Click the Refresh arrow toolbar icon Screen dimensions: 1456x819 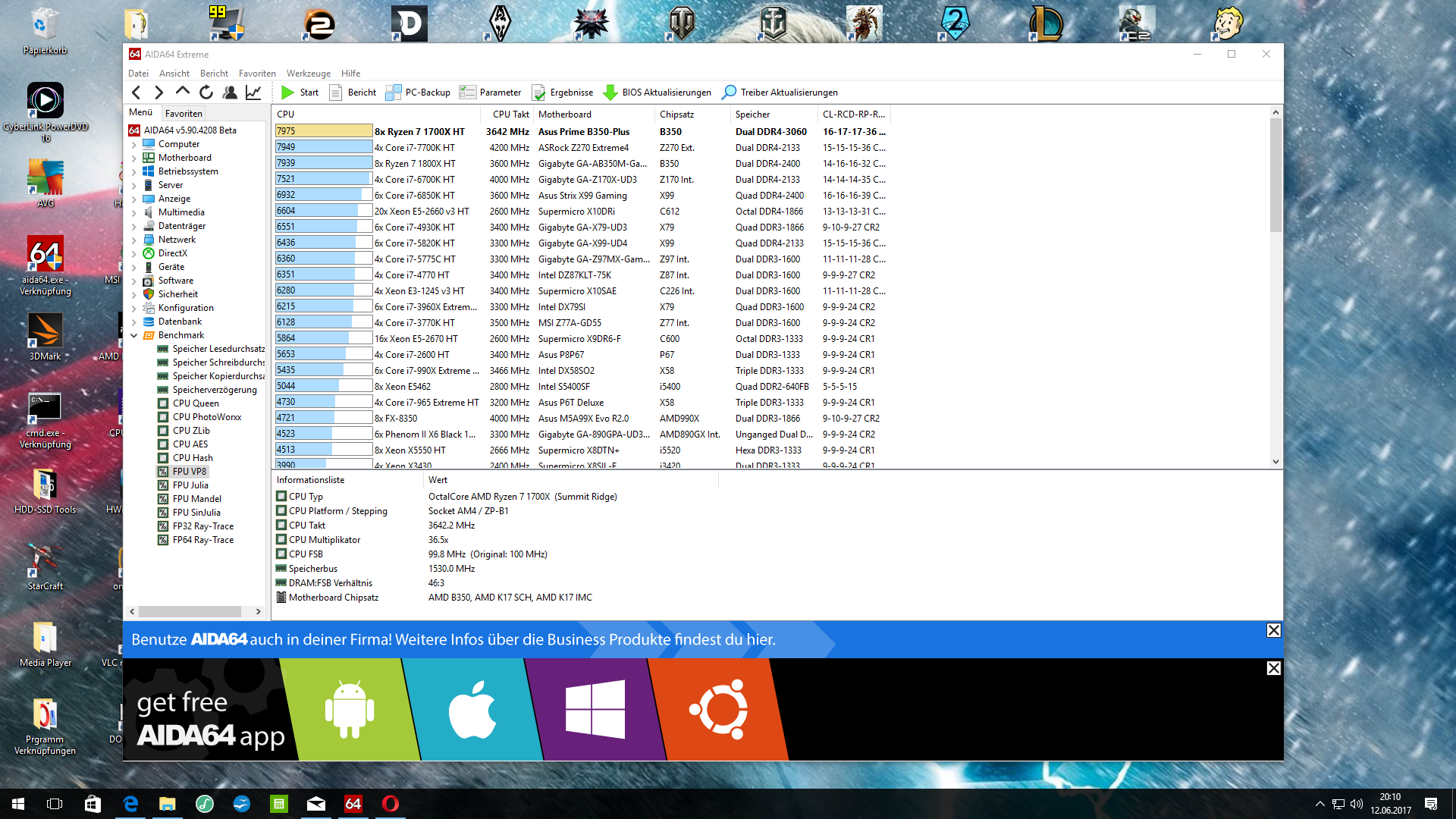(x=206, y=93)
